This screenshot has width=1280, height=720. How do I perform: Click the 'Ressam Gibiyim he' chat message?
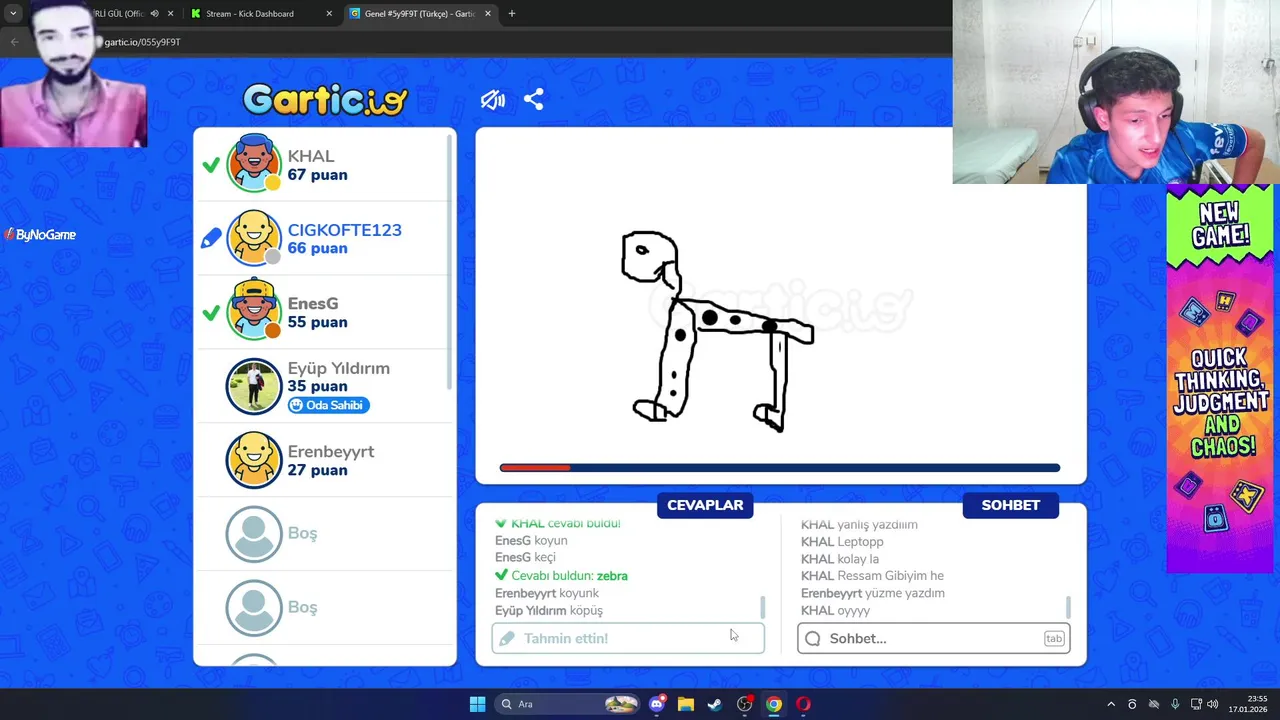[x=872, y=576]
